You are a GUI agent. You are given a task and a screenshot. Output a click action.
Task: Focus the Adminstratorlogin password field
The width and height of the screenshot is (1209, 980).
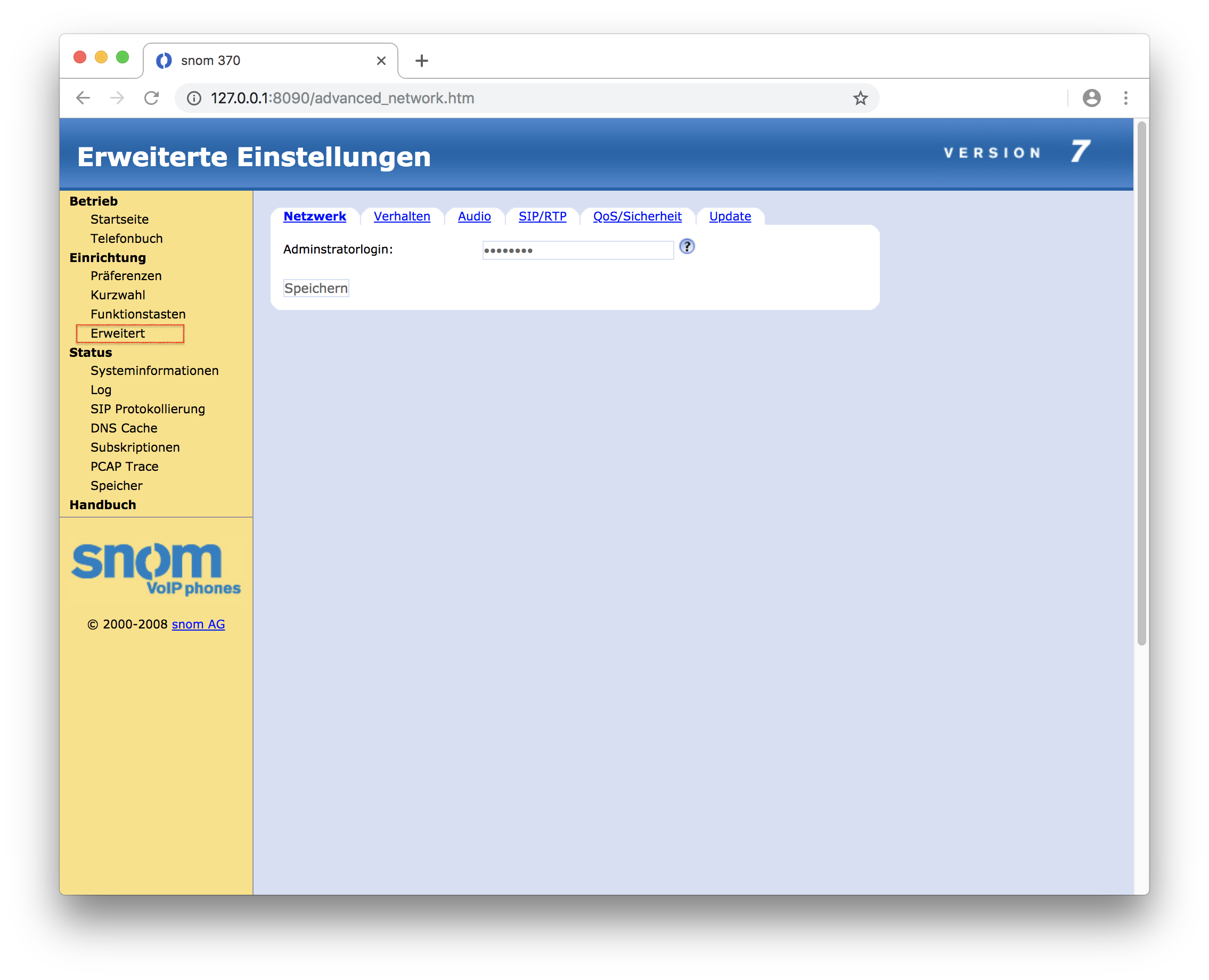click(577, 250)
